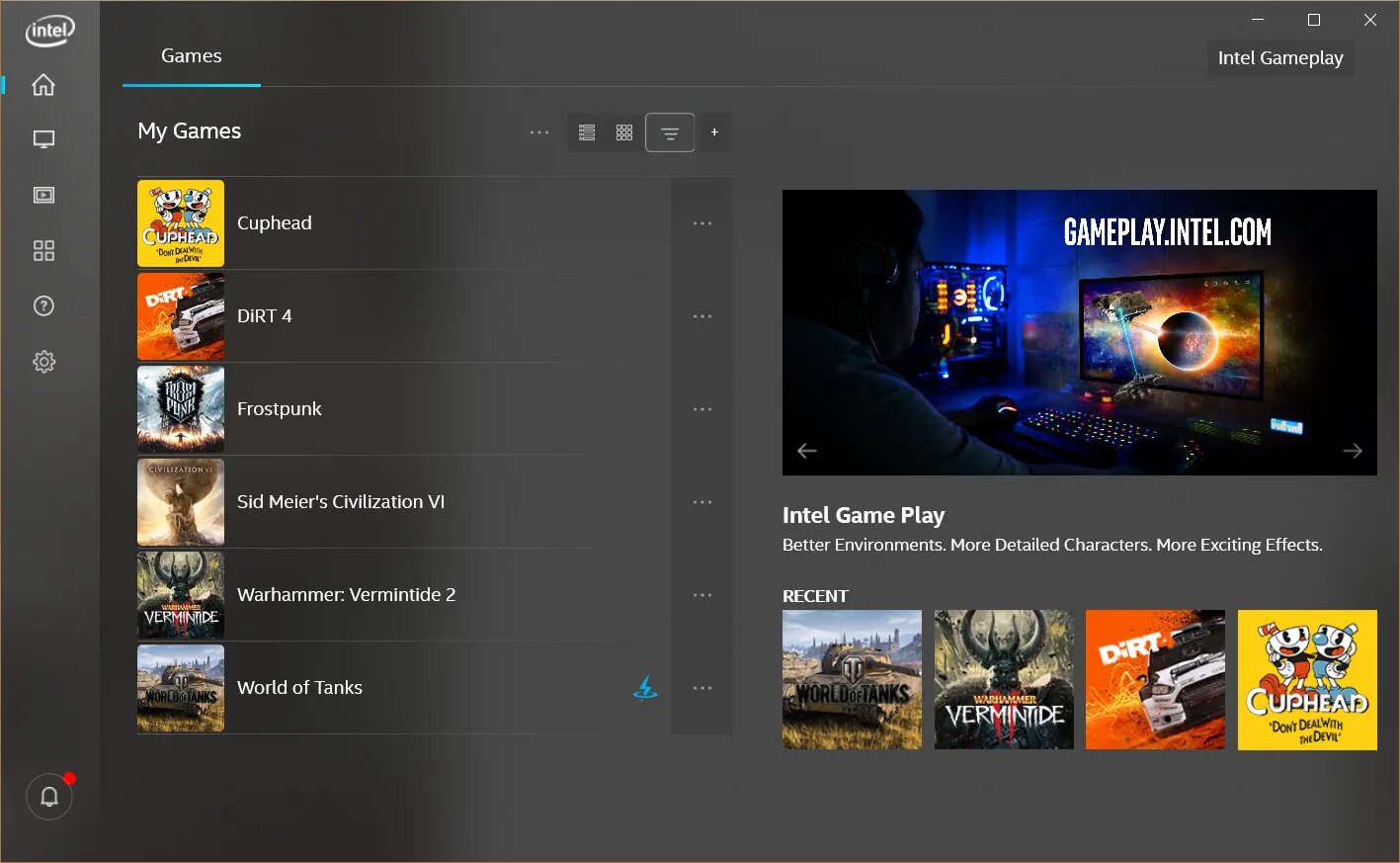Click the Intel Gameplay button

(x=1280, y=58)
